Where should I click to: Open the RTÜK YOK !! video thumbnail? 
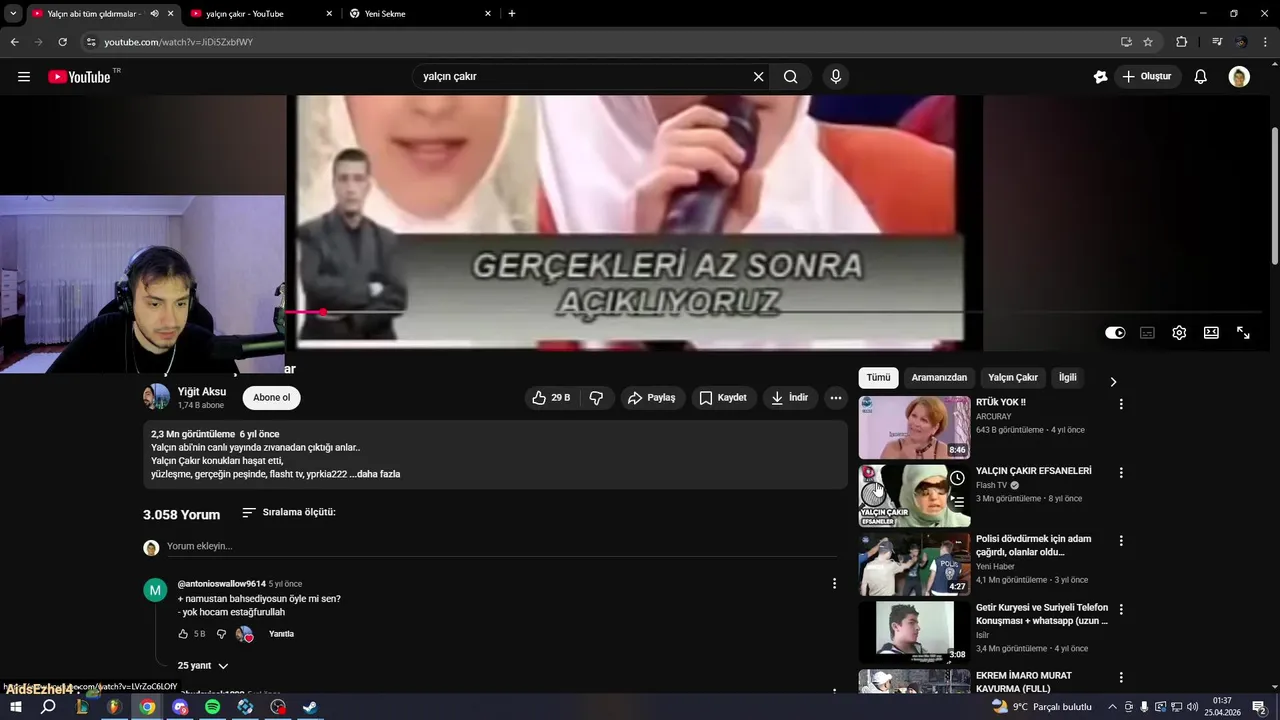[x=914, y=427]
